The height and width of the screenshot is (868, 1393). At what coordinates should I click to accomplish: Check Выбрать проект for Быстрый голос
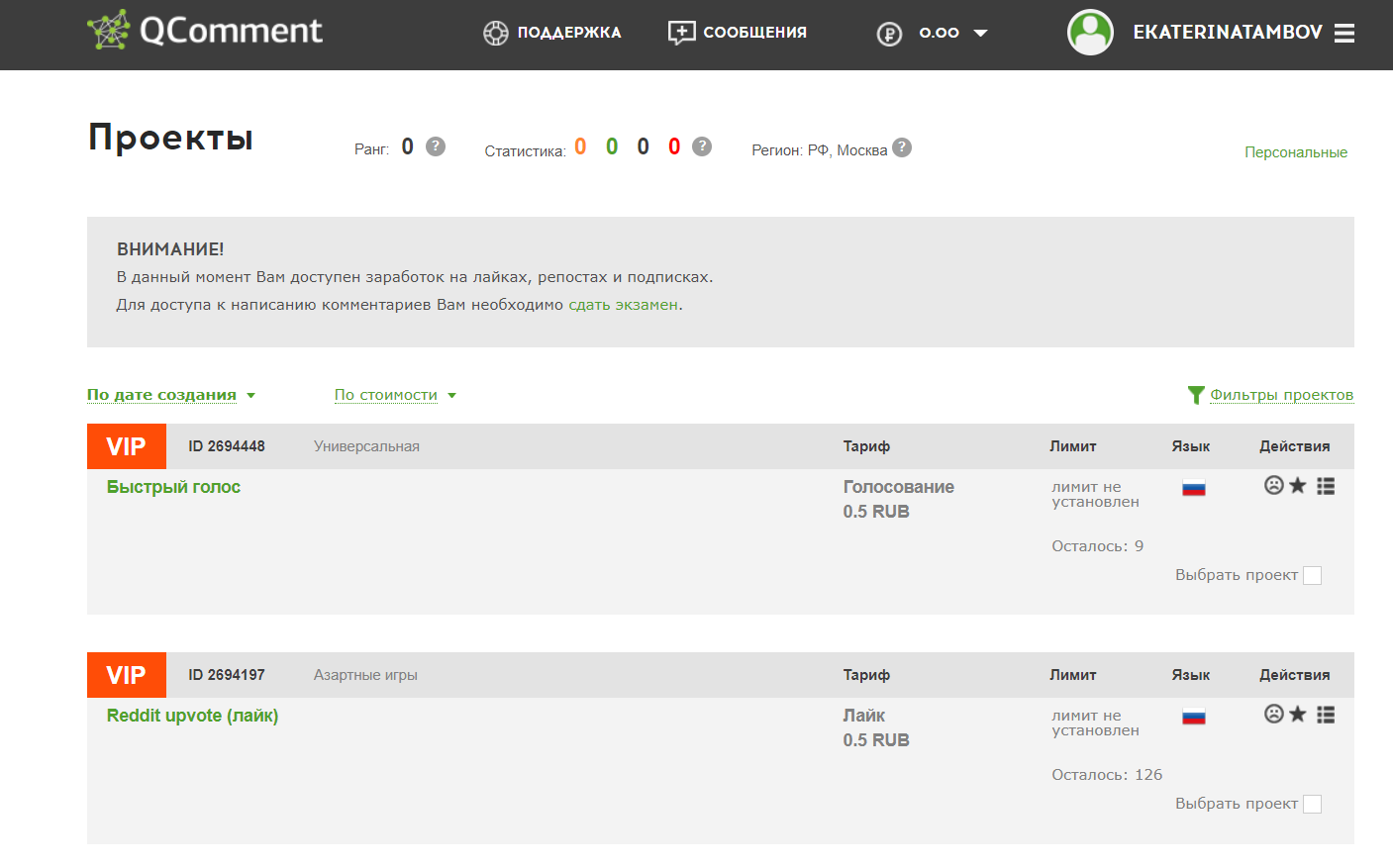coord(1312,575)
